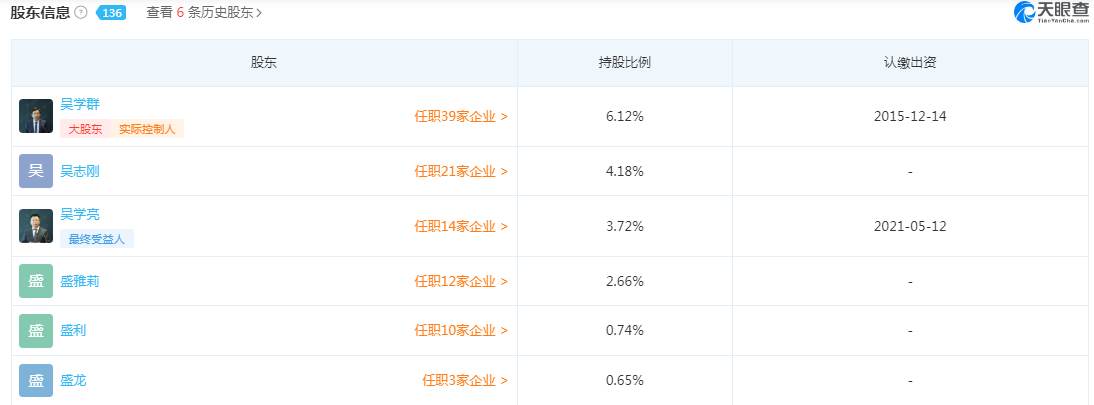Click 盛雅莉's avatar icon
The image size is (1094, 405).
(36, 281)
